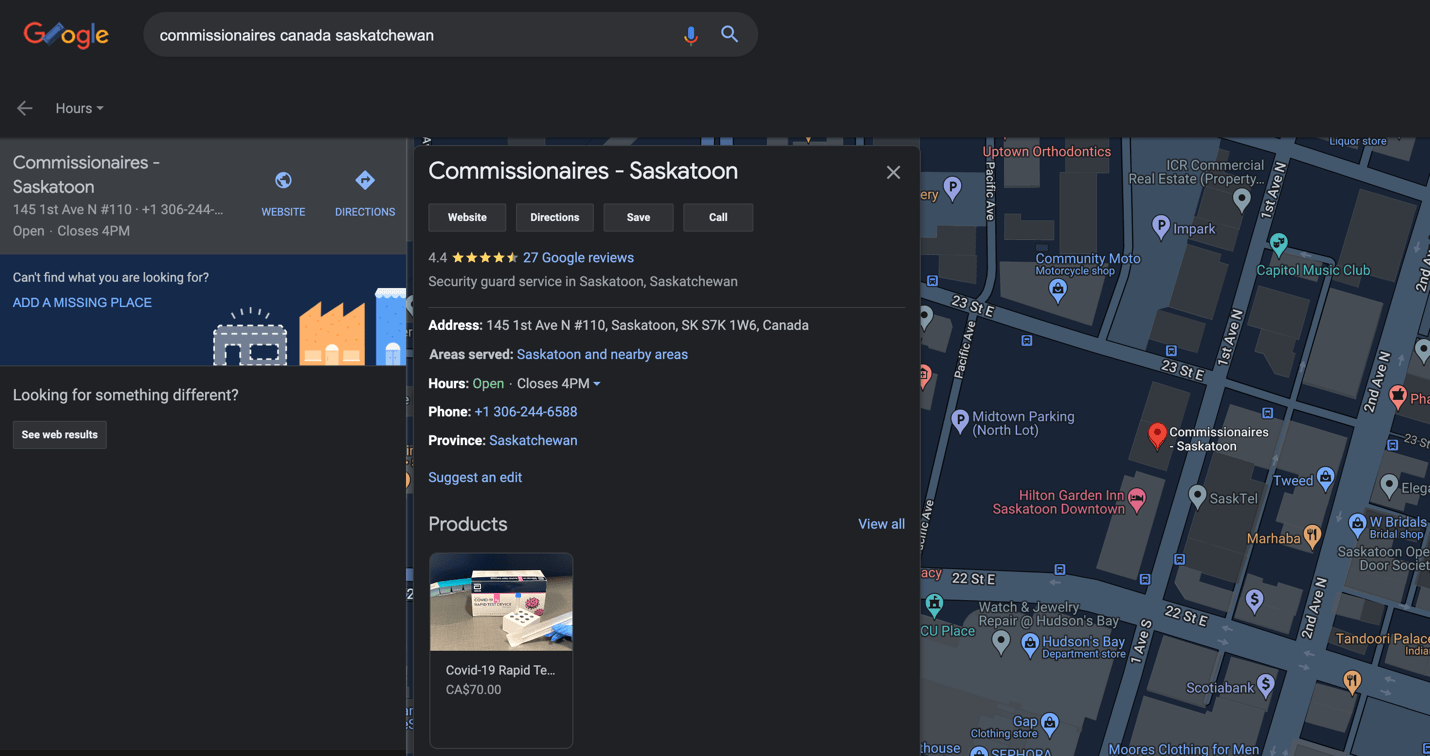Image resolution: width=1430 pixels, height=756 pixels.
Task: Click Midtown Parking North Lot icon
Action: pos(960,422)
